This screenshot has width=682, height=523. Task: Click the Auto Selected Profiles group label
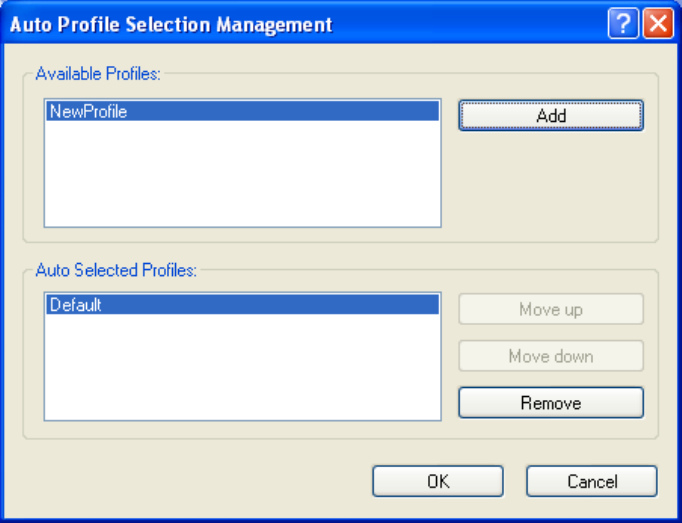[116, 270]
